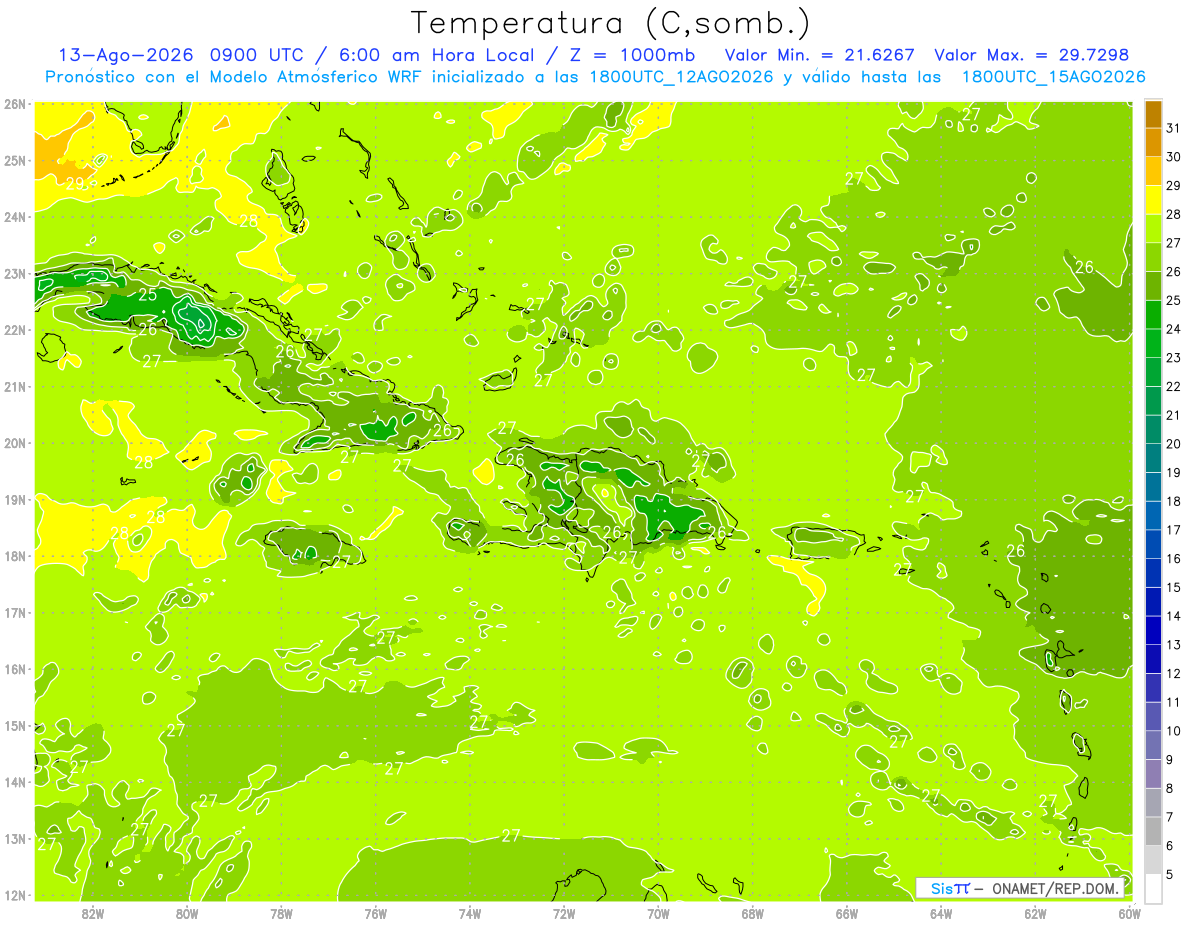The height and width of the screenshot is (927, 1200).
Task: Click the "Temperatura (C,somb.)" chart title
Action: 610,23
